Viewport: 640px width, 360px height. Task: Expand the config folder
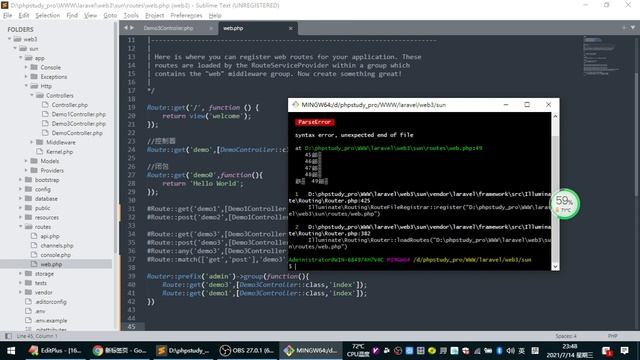(20, 189)
